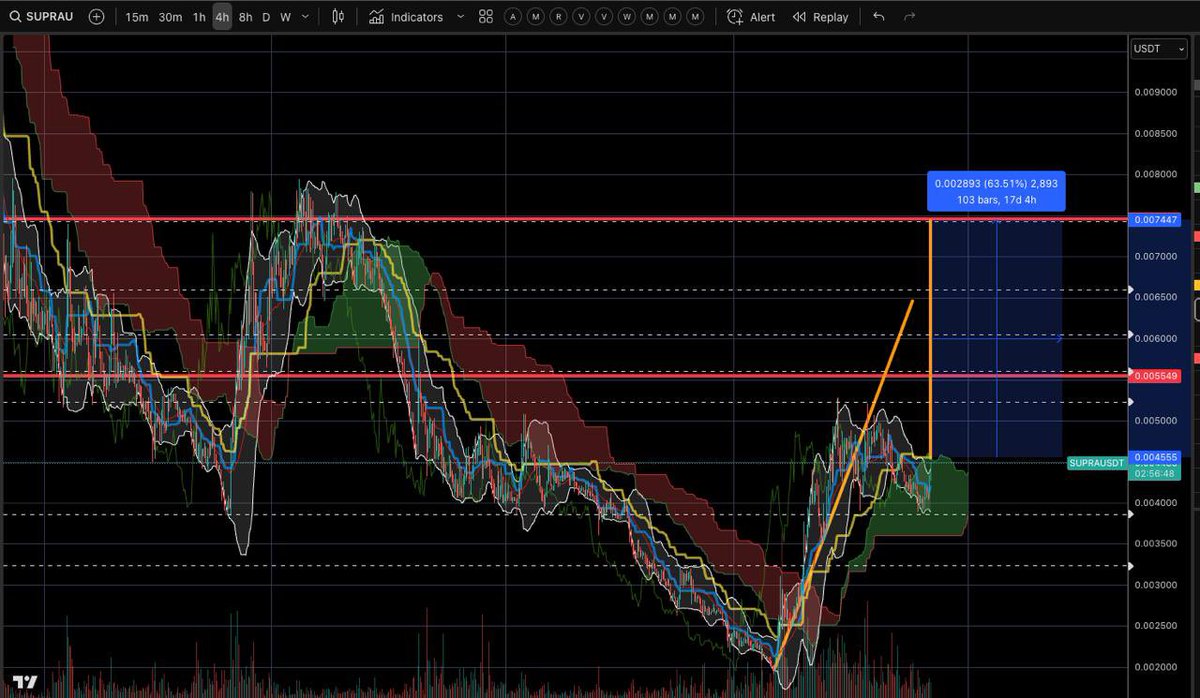
Task: Open the USDT currency dropdown
Action: tap(1159, 49)
